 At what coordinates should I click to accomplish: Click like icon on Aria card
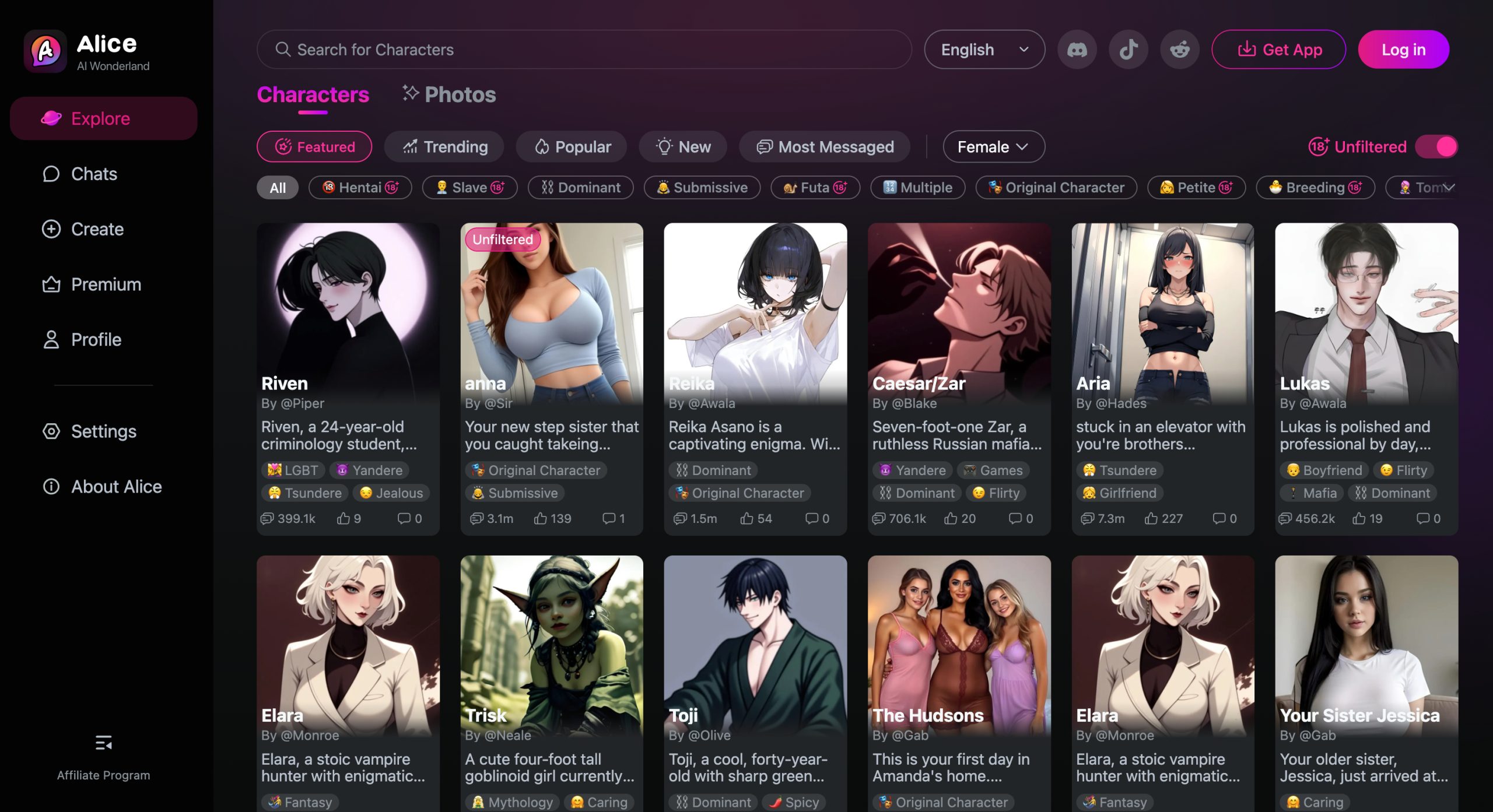1151,518
